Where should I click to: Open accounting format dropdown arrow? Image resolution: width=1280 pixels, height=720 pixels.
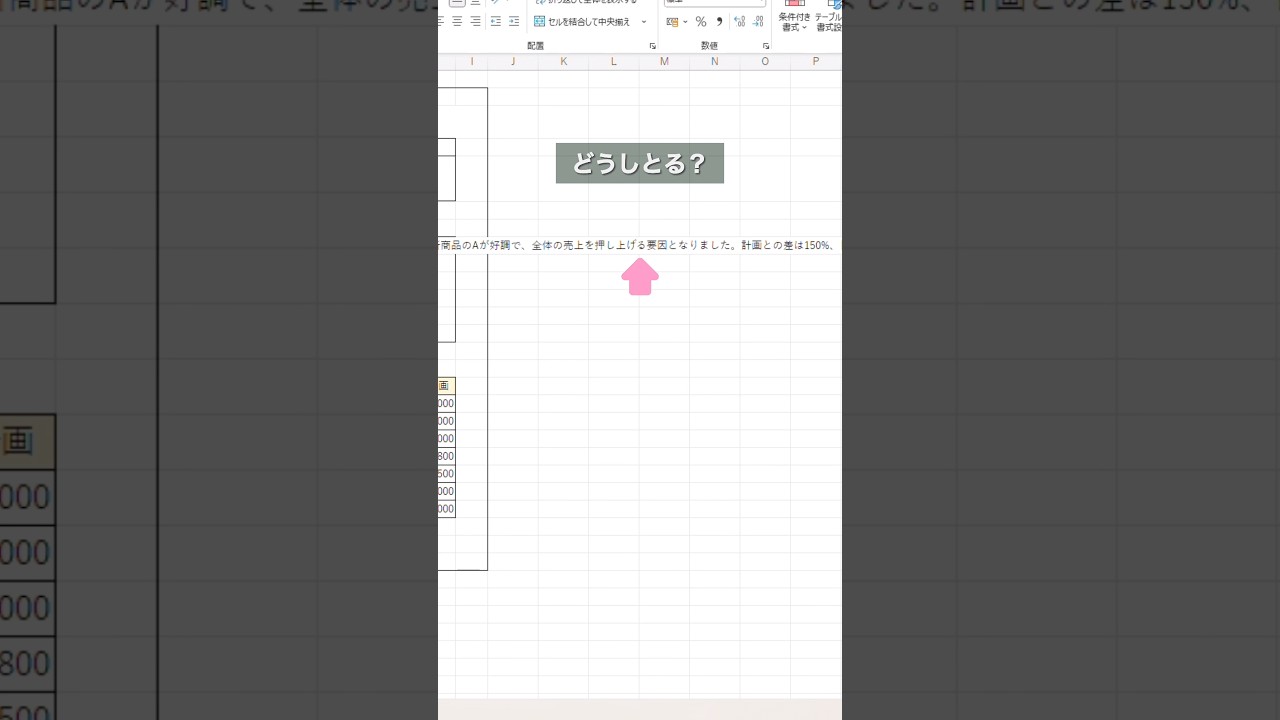[685, 21]
